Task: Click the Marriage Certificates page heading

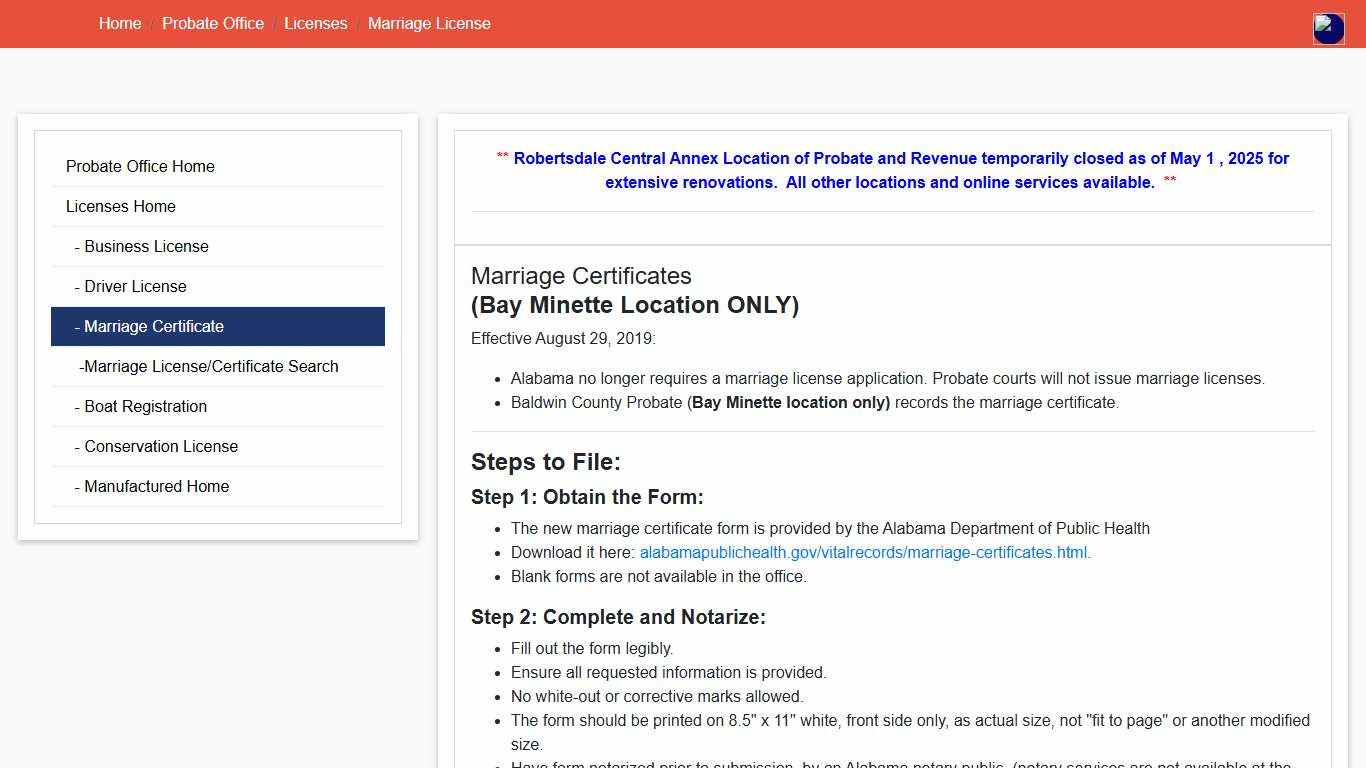Action: pyautogui.click(x=581, y=276)
